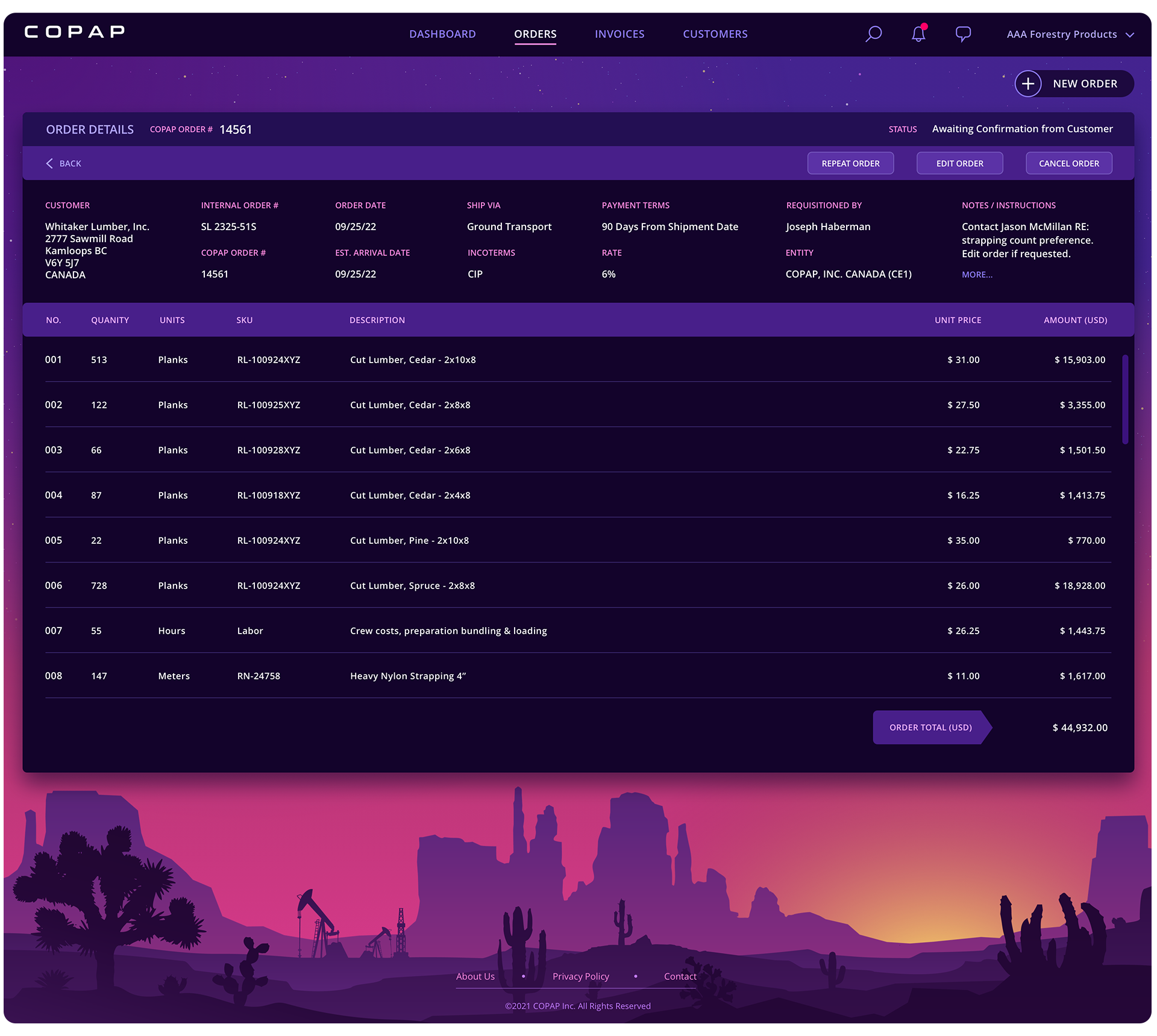Click the order total $ 44,932.00
Image resolution: width=1157 pixels, height=1036 pixels.
click(x=1079, y=728)
